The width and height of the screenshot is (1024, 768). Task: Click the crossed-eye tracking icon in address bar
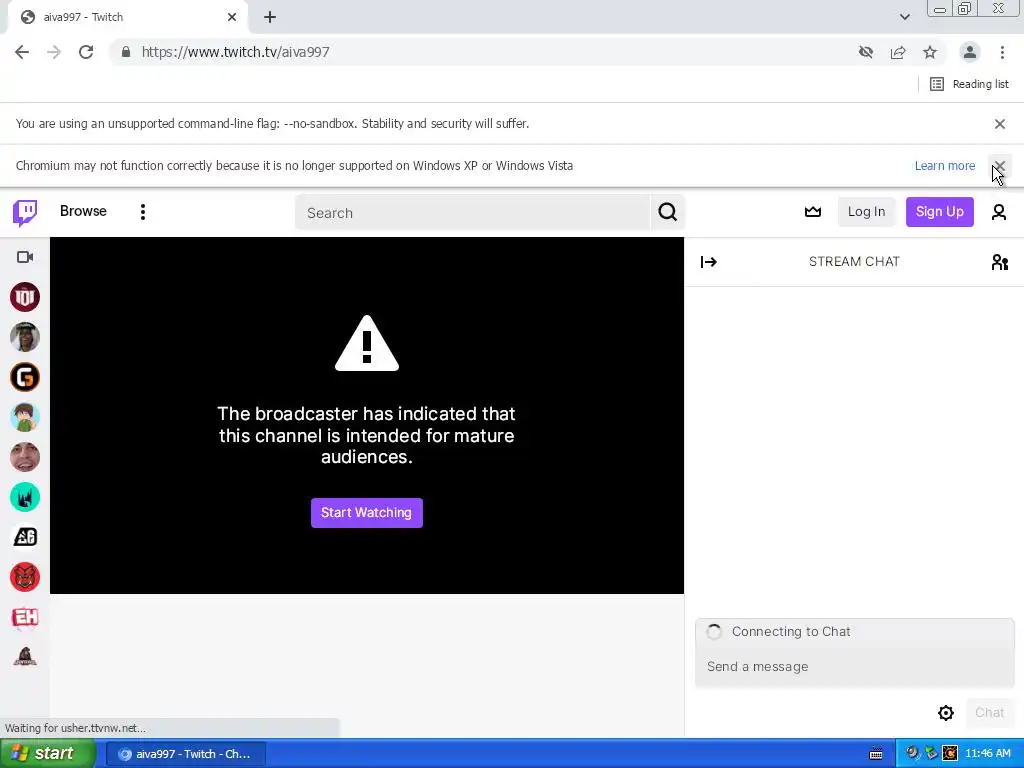point(866,52)
